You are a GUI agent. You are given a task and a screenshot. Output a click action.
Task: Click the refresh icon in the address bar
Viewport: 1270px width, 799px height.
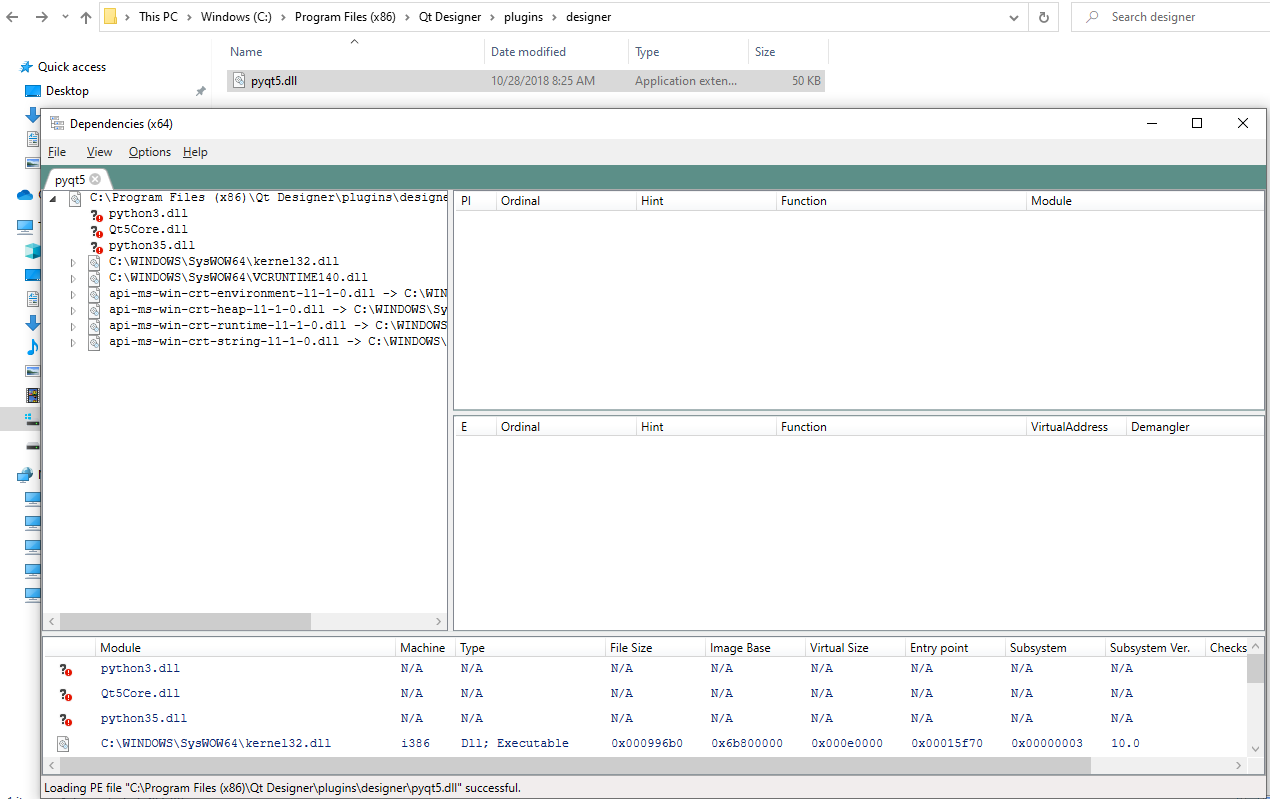pyautogui.click(x=1043, y=17)
